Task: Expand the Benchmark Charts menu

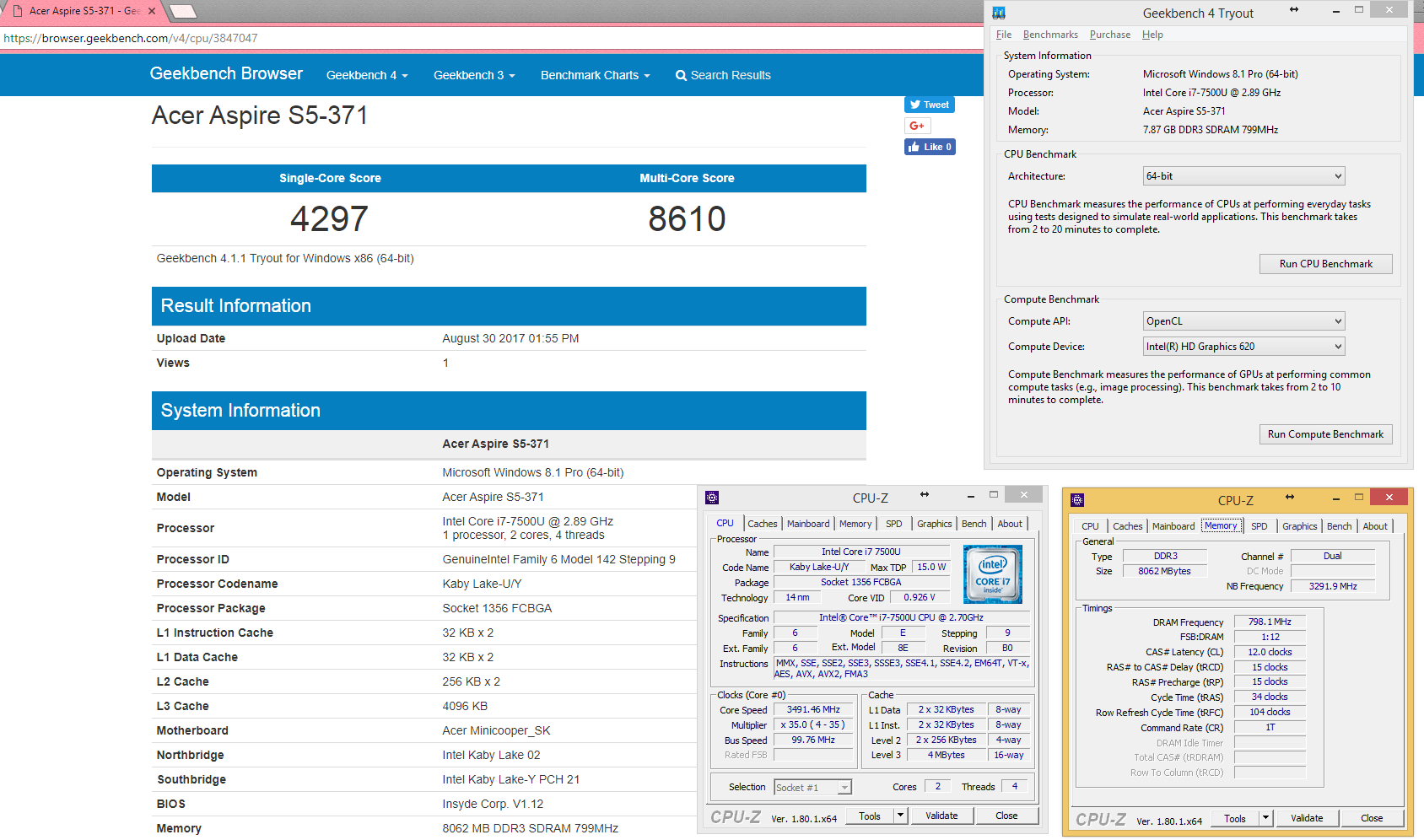Action: pos(596,75)
